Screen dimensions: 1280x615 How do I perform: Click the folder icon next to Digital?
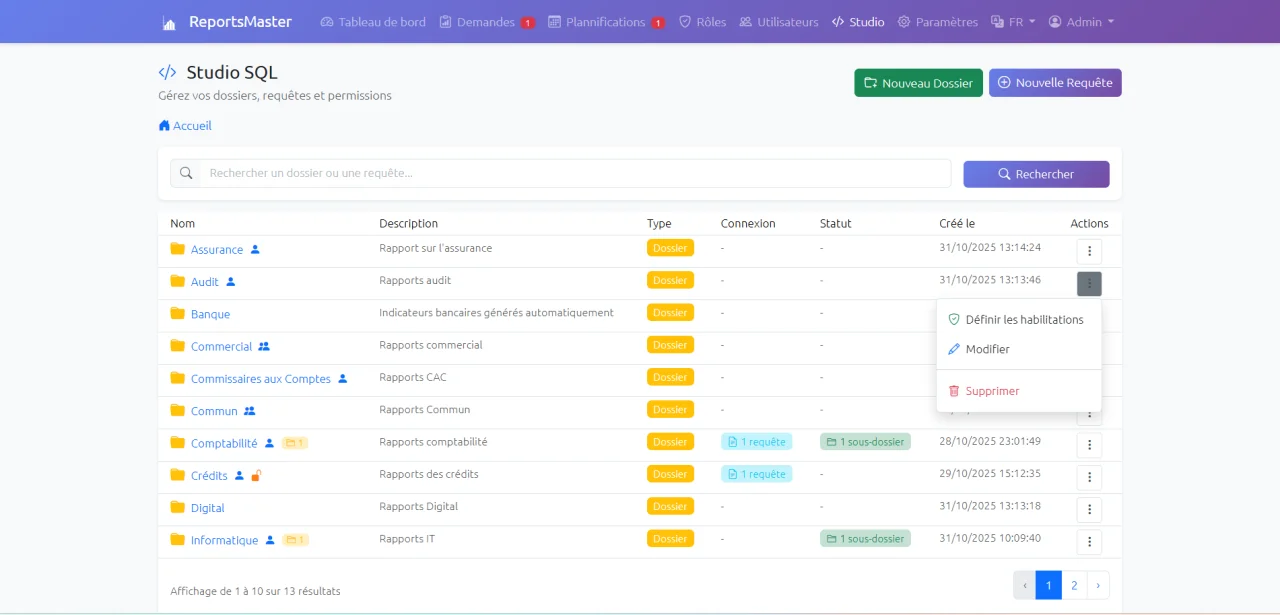(x=178, y=507)
